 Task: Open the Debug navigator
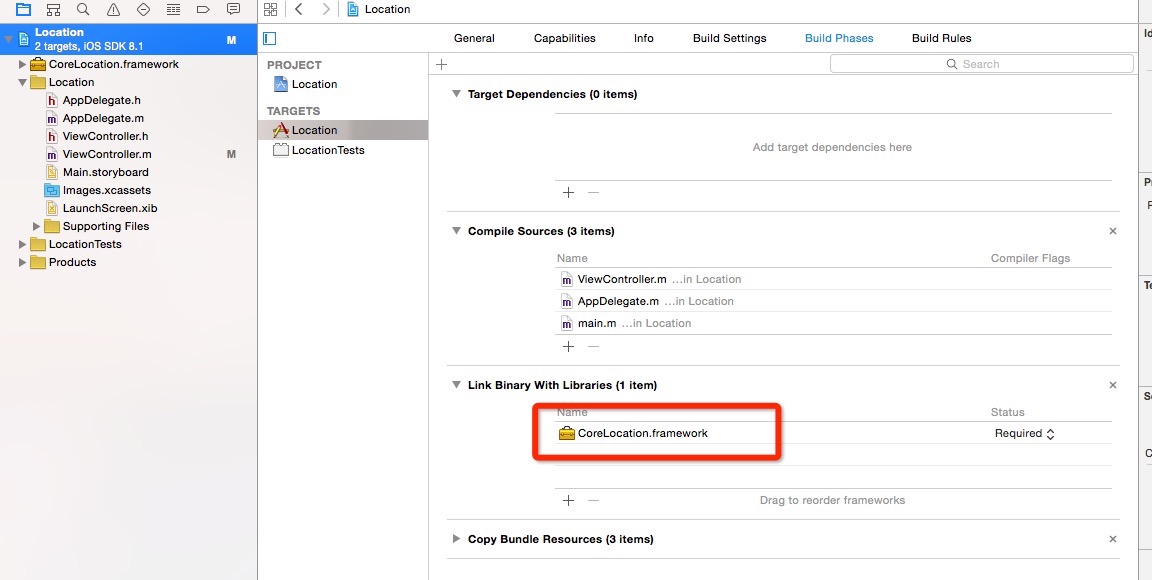point(173,9)
